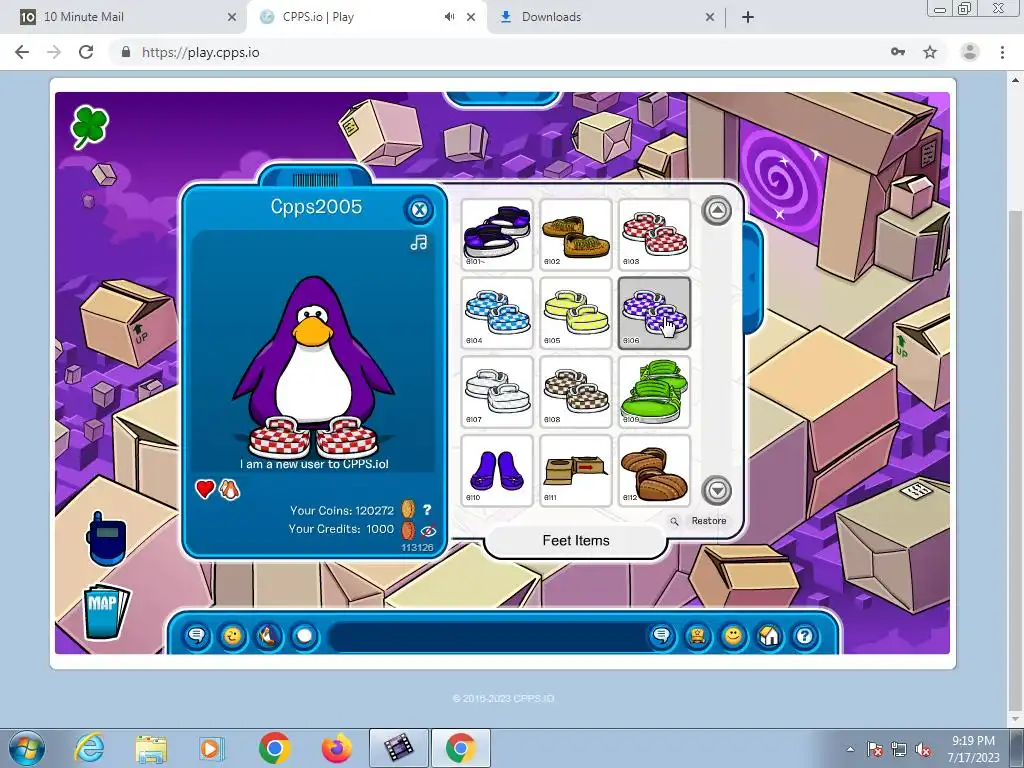Click the magnifier search icon near Restore
The image size is (1024, 768).
[675, 521]
